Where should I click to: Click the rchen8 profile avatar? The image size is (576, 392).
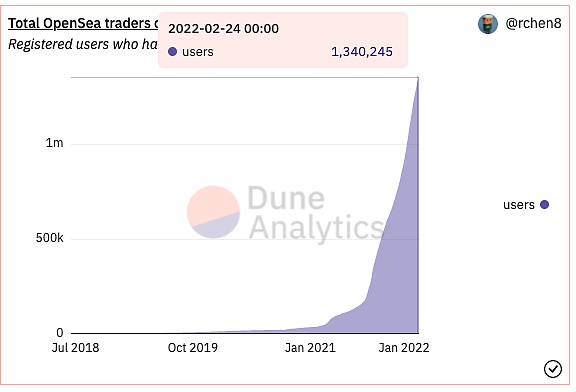pyautogui.click(x=488, y=24)
